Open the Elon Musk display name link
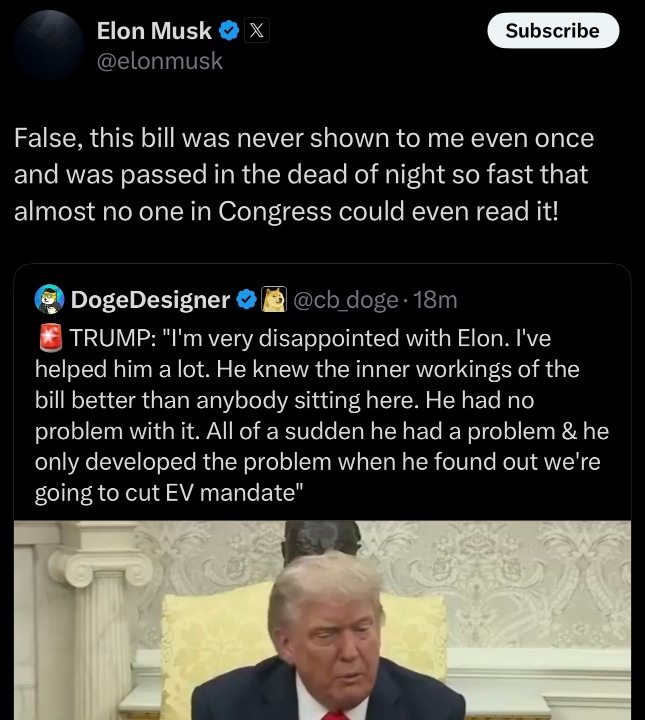This screenshot has width=645, height=720. (154, 31)
